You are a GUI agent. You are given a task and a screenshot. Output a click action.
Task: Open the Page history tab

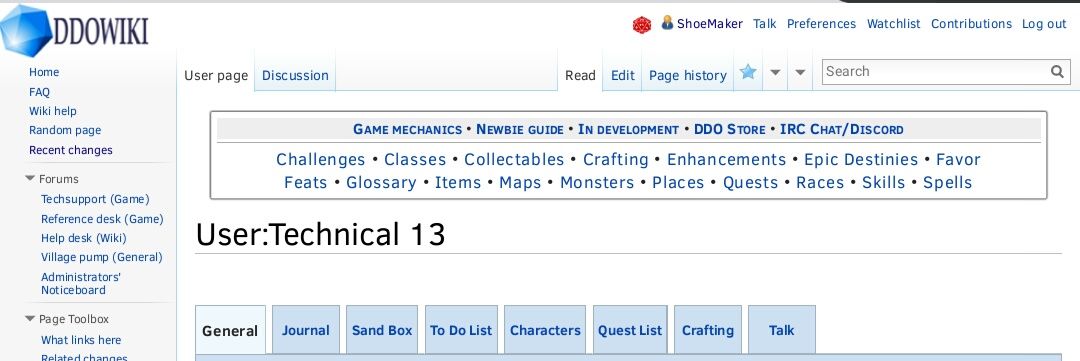coord(687,75)
